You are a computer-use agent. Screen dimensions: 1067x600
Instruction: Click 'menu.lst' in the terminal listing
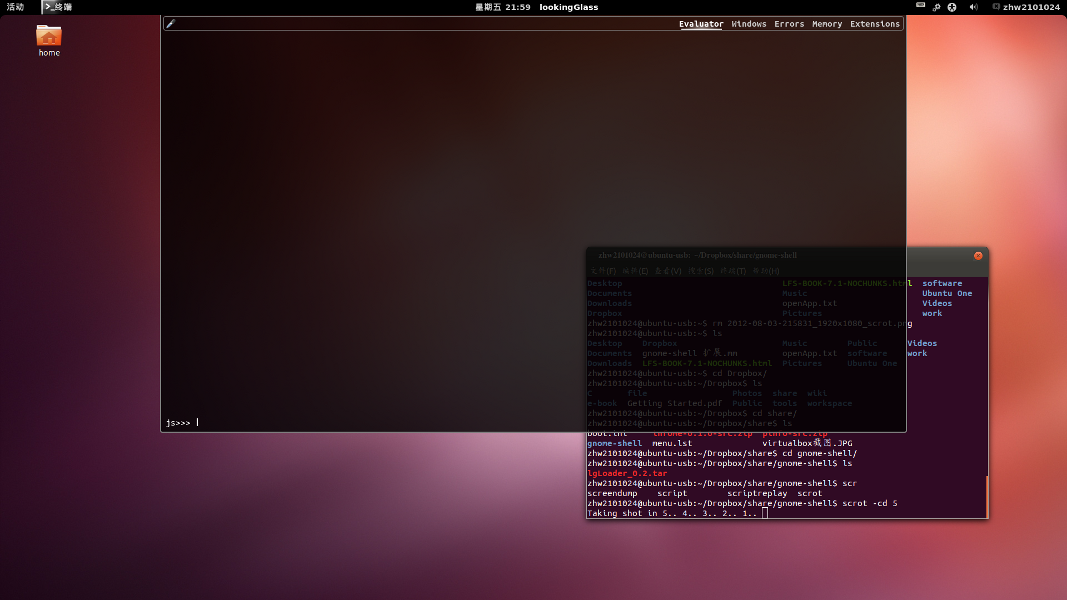click(x=672, y=443)
